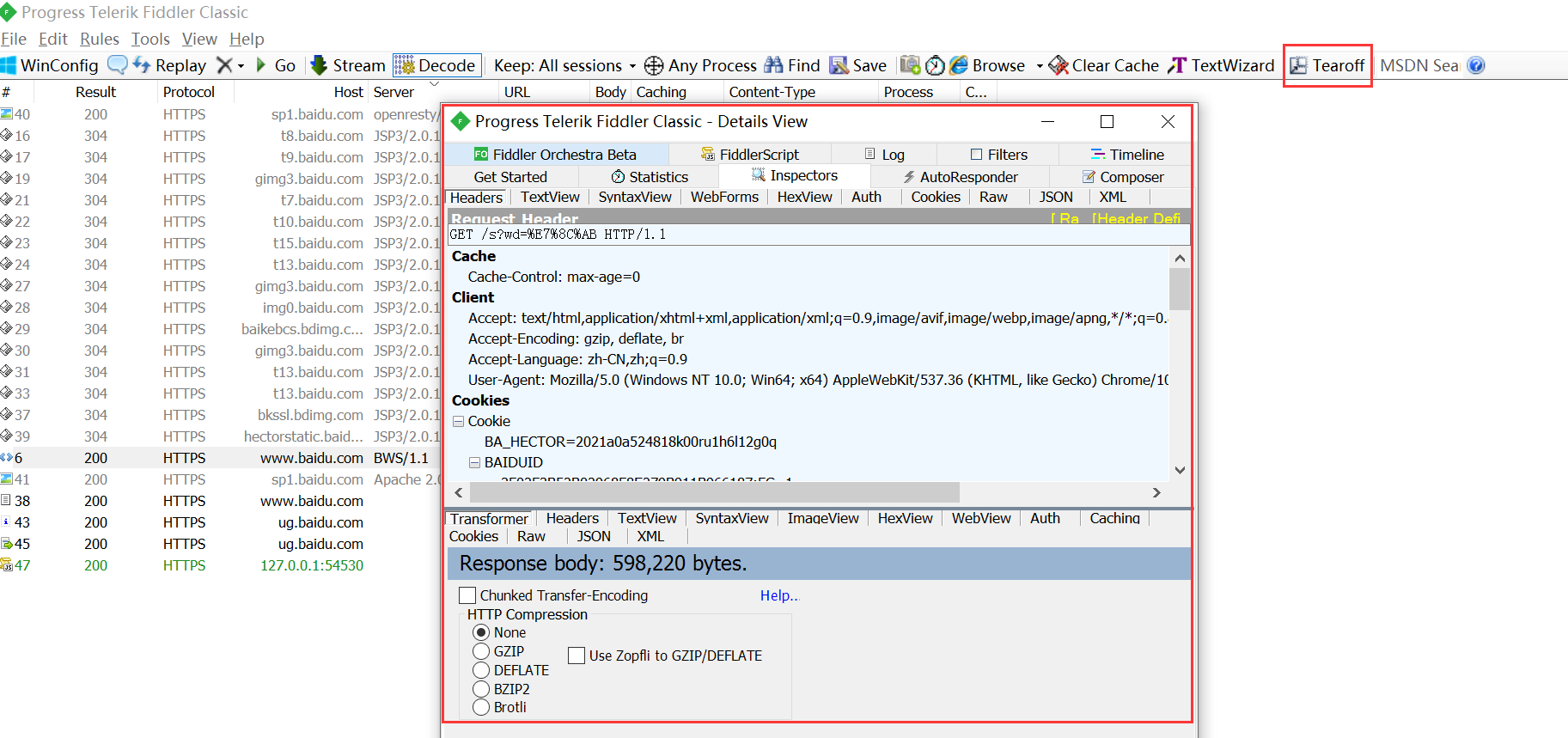Save sessions with the Save icon
Image resolution: width=1568 pixels, height=738 pixels.
coord(857,65)
